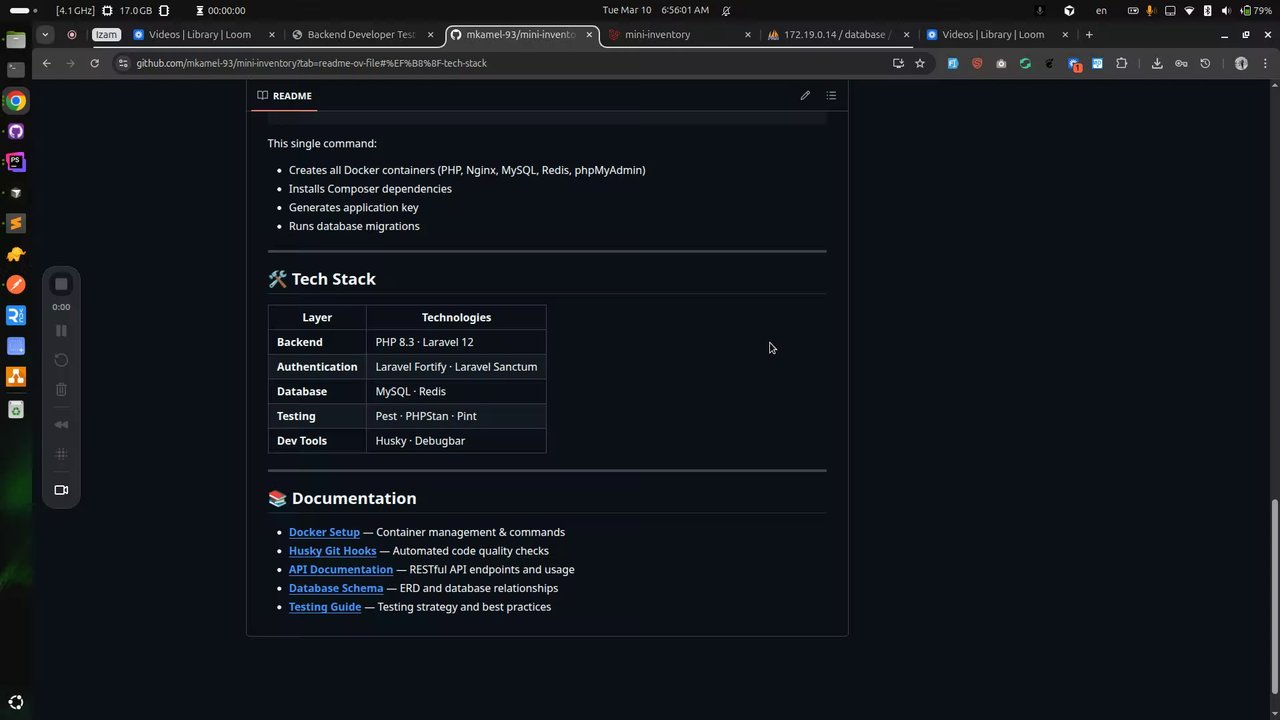Open the Files app in the dock
Image resolution: width=1280 pixels, height=720 pixels.
(x=16, y=40)
